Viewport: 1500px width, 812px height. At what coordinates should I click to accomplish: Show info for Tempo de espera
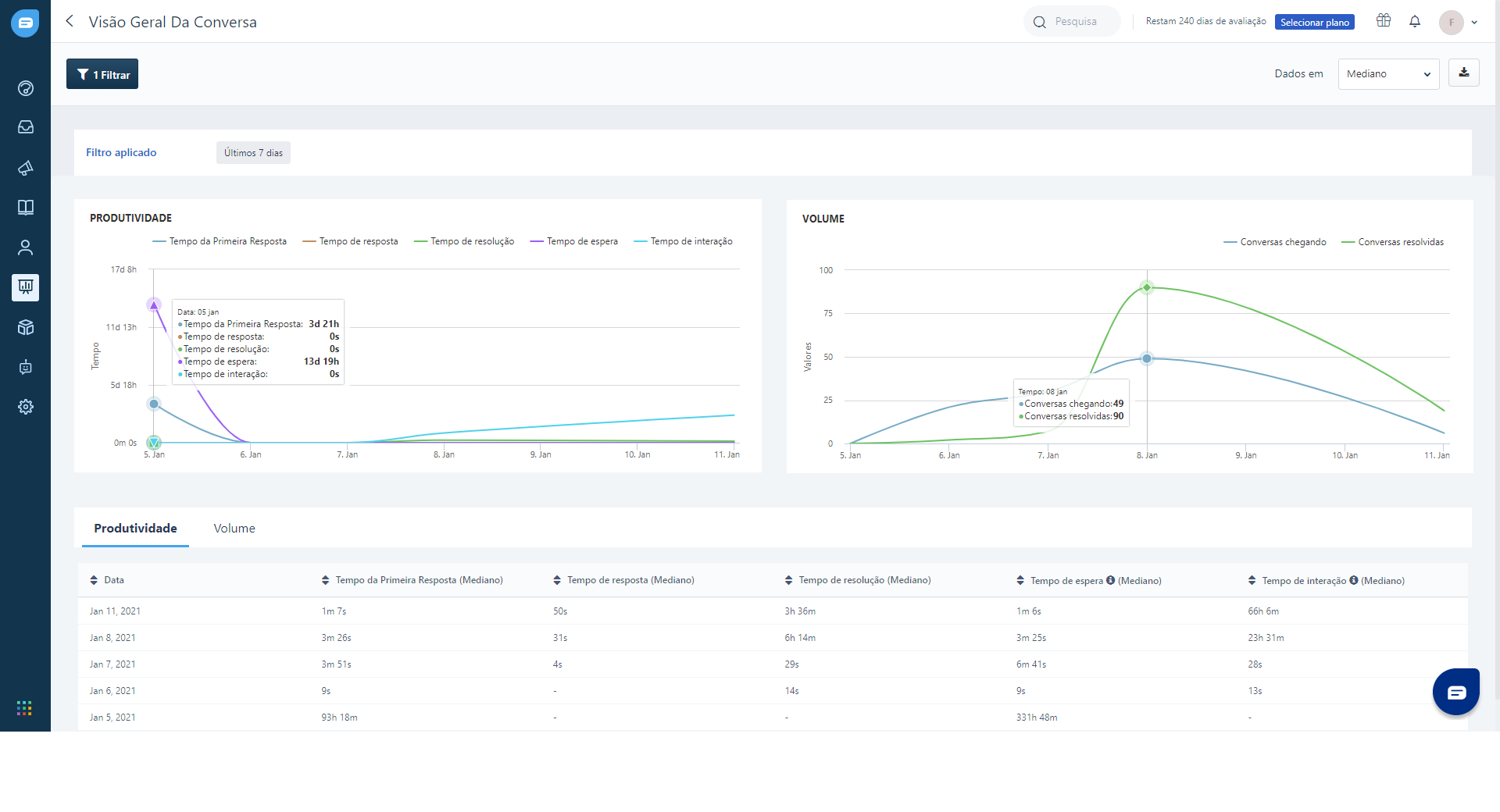coord(1110,580)
